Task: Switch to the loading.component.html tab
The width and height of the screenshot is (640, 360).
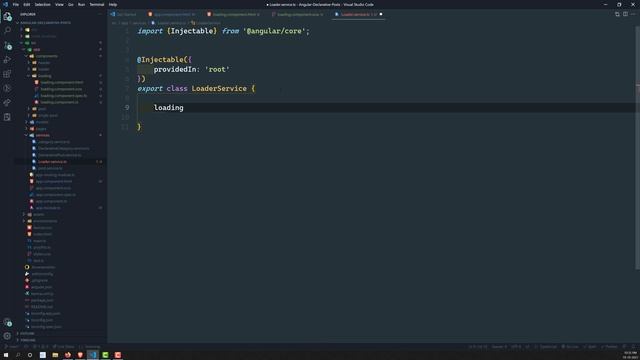Action: click(234, 14)
